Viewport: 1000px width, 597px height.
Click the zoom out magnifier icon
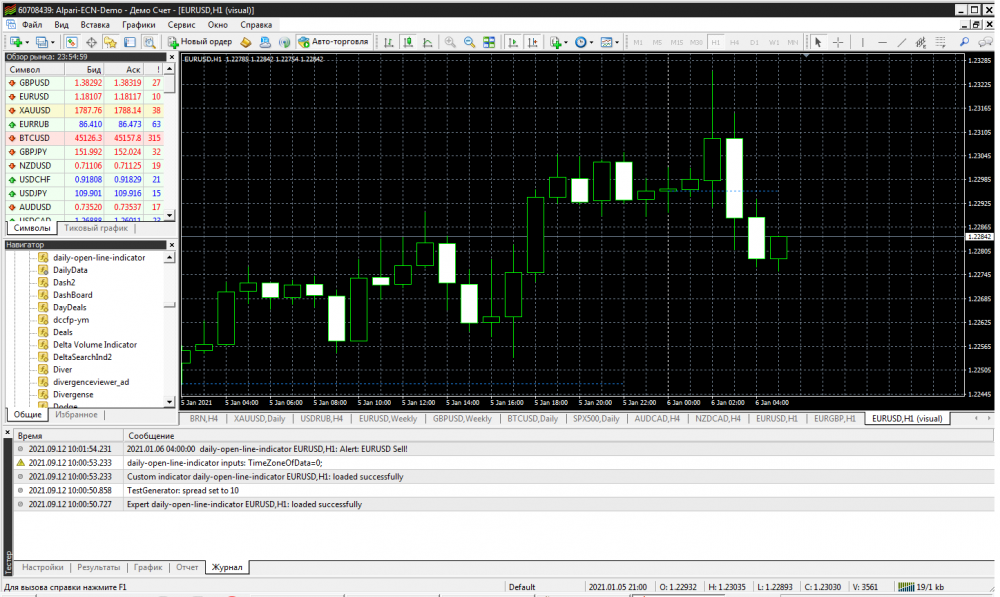pyautogui.click(x=469, y=42)
